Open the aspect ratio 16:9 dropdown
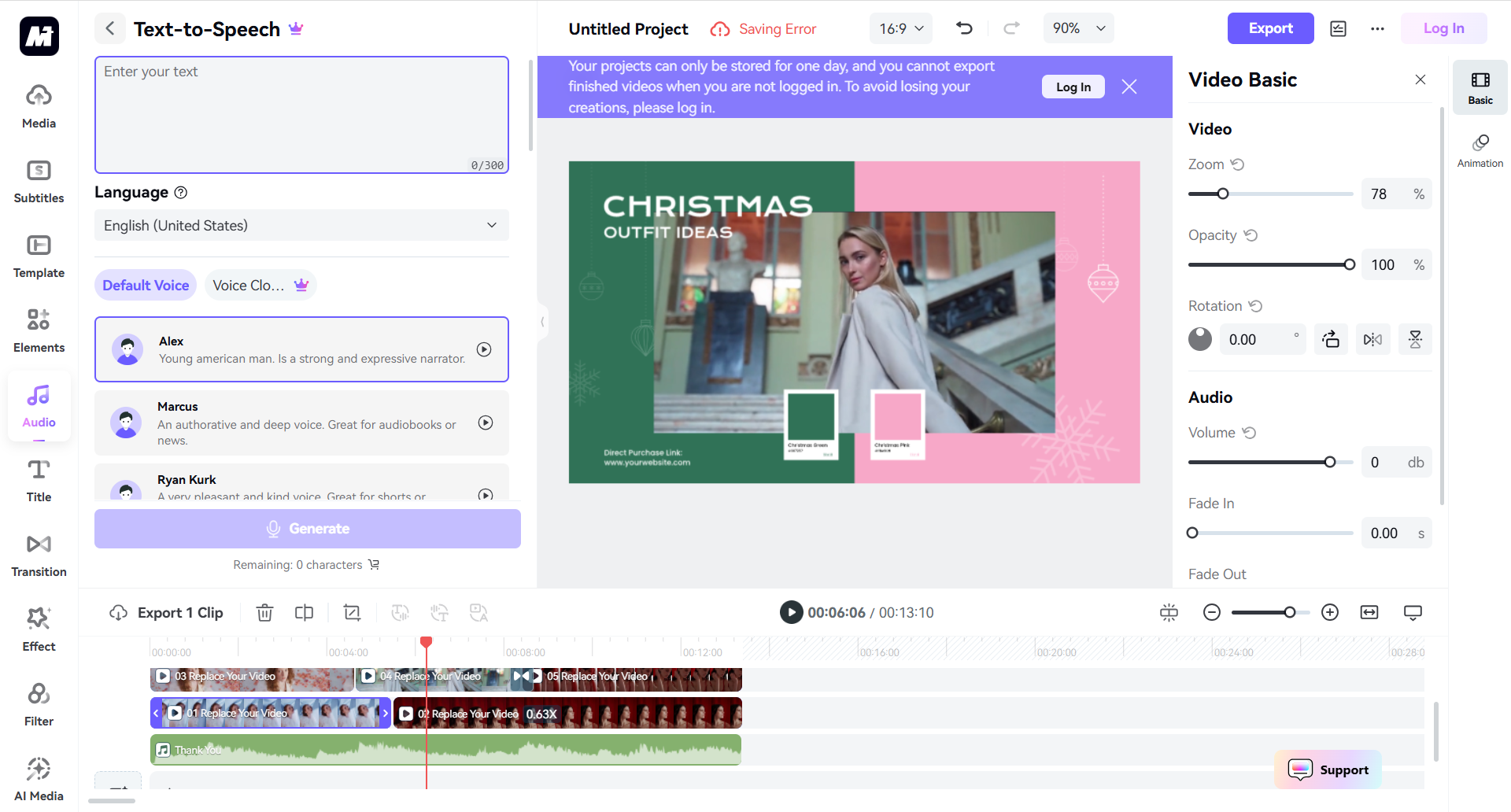Viewport: 1511px width, 812px height. pyautogui.click(x=900, y=28)
